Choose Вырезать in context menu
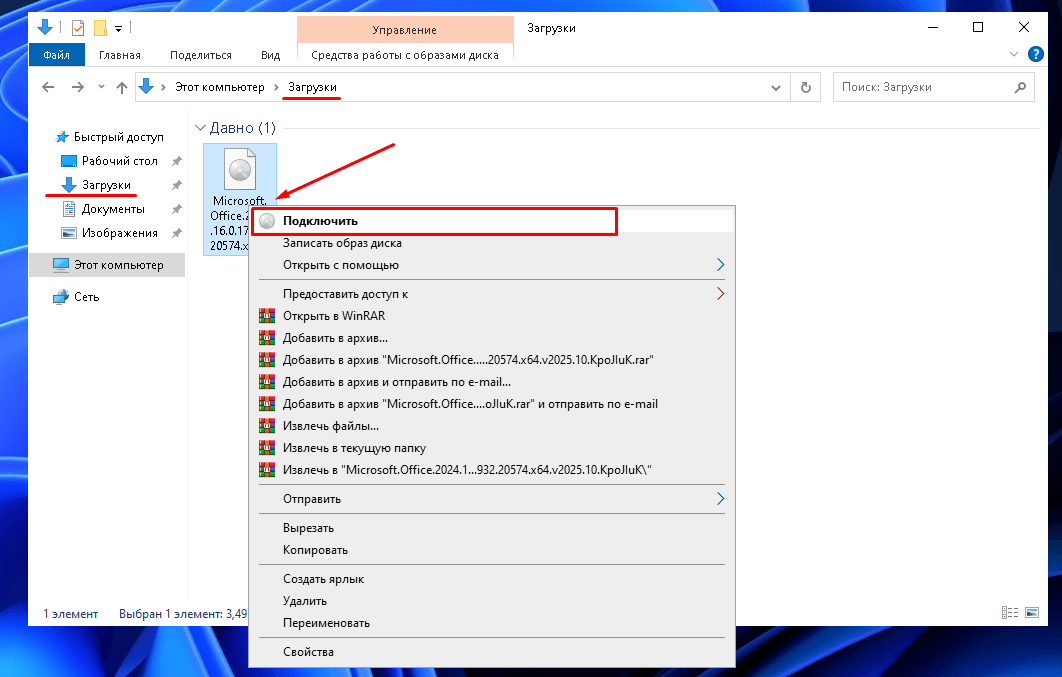 [x=492, y=528]
